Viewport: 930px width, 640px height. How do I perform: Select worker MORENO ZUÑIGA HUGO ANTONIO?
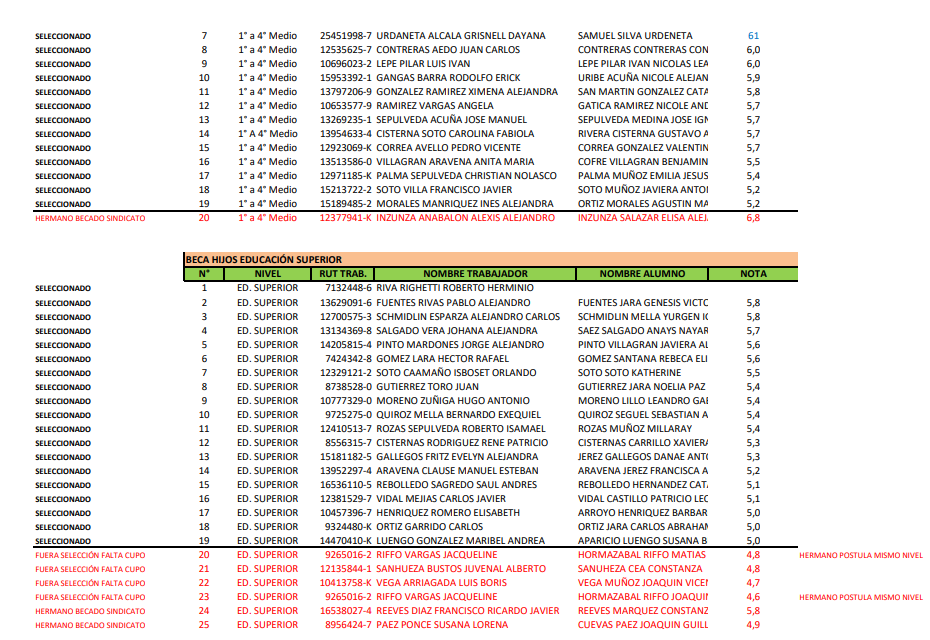click(x=453, y=401)
